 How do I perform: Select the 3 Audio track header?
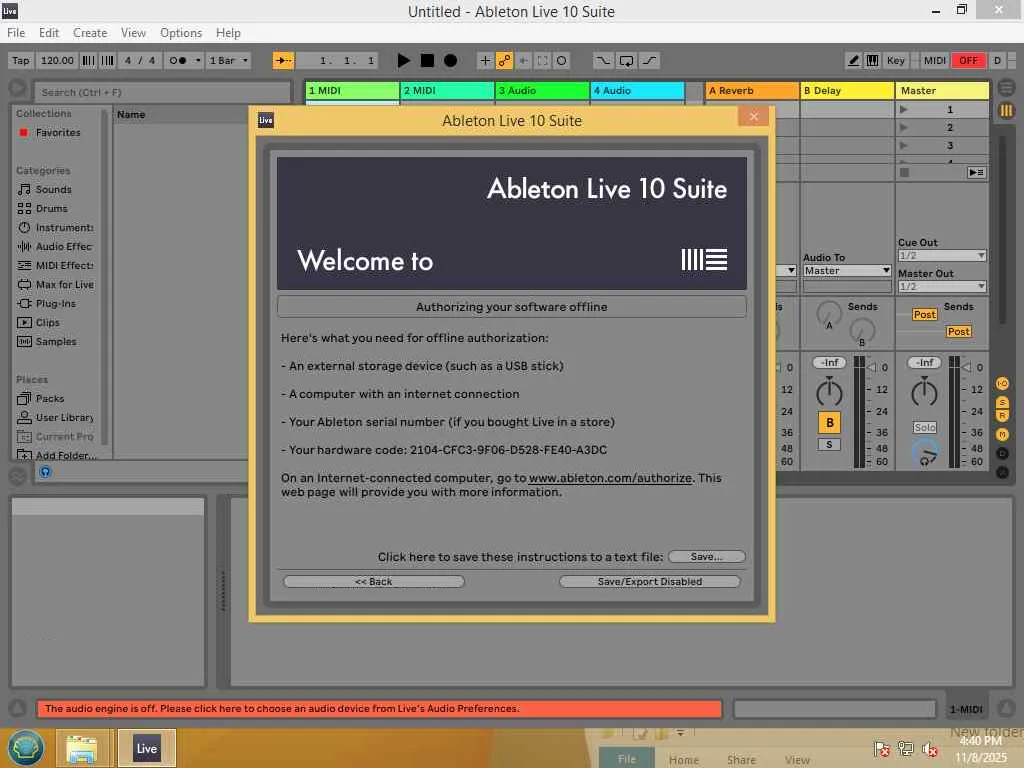[x=542, y=91]
